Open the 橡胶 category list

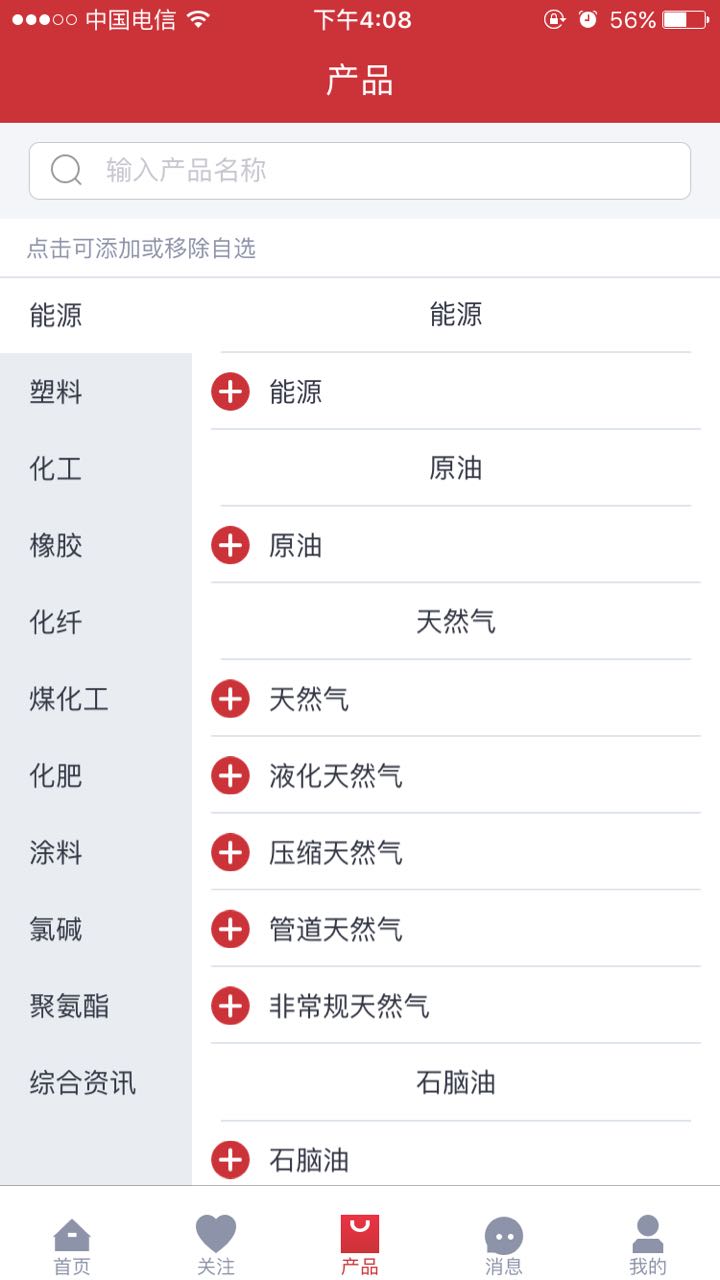coord(56,546)
